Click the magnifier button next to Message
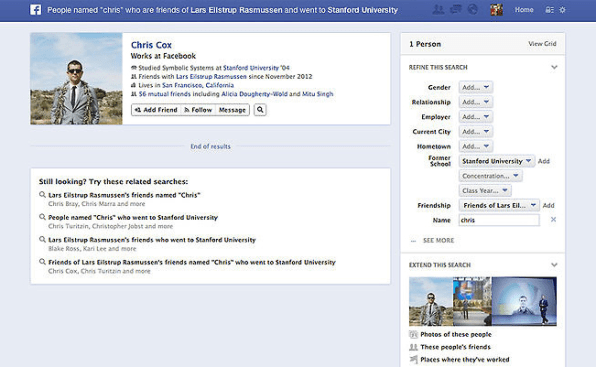596x367 pixels. click(x=260, y=110)
